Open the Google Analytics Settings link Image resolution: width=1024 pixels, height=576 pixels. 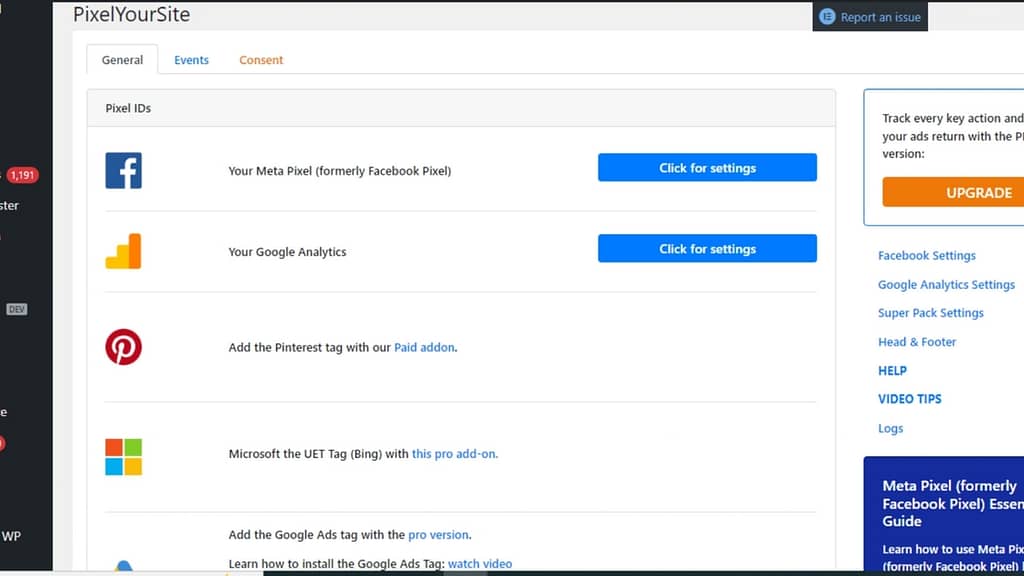click(x=946, y=285)
